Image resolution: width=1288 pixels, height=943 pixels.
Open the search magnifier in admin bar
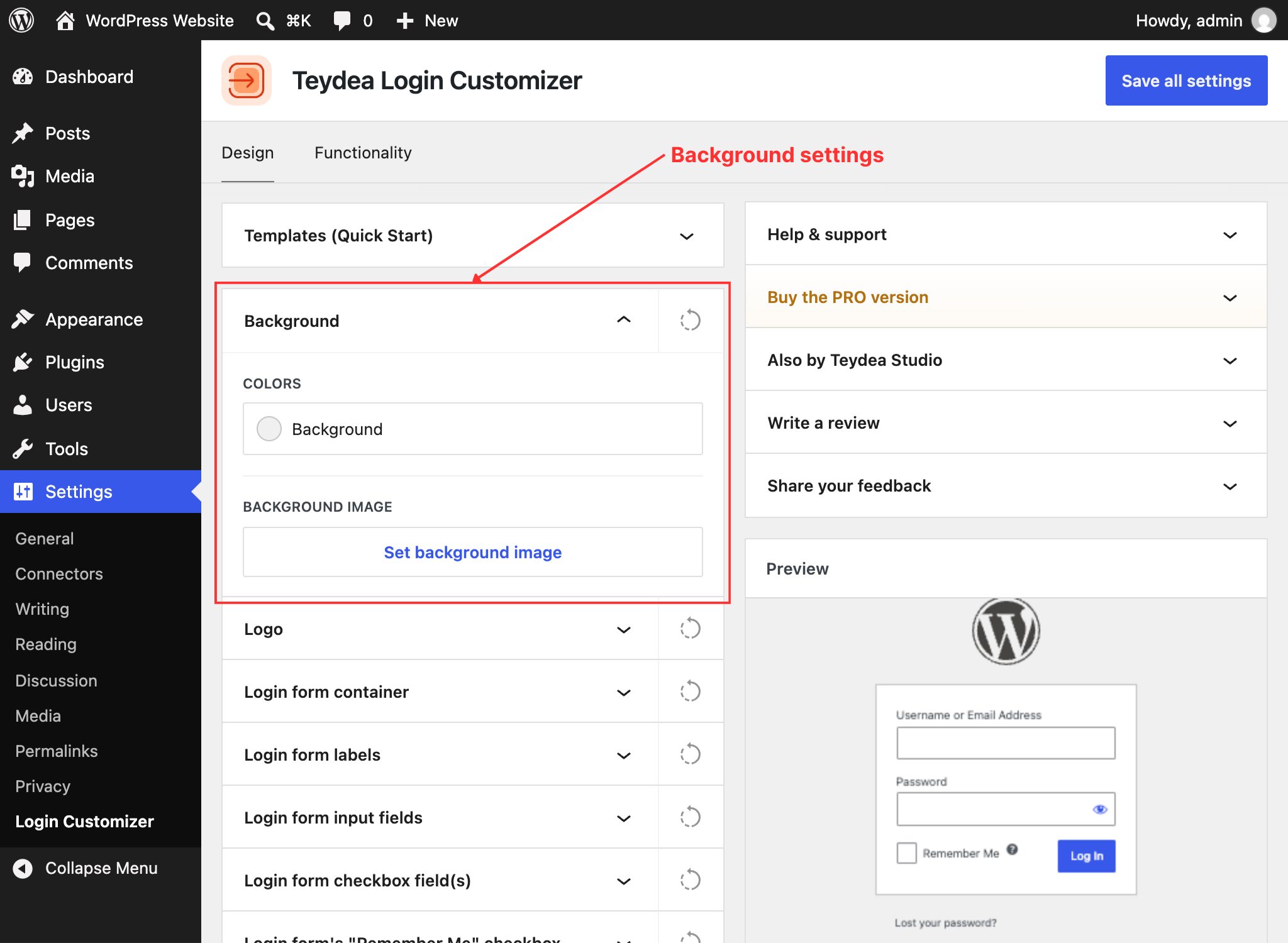click(x=265, y=21)
